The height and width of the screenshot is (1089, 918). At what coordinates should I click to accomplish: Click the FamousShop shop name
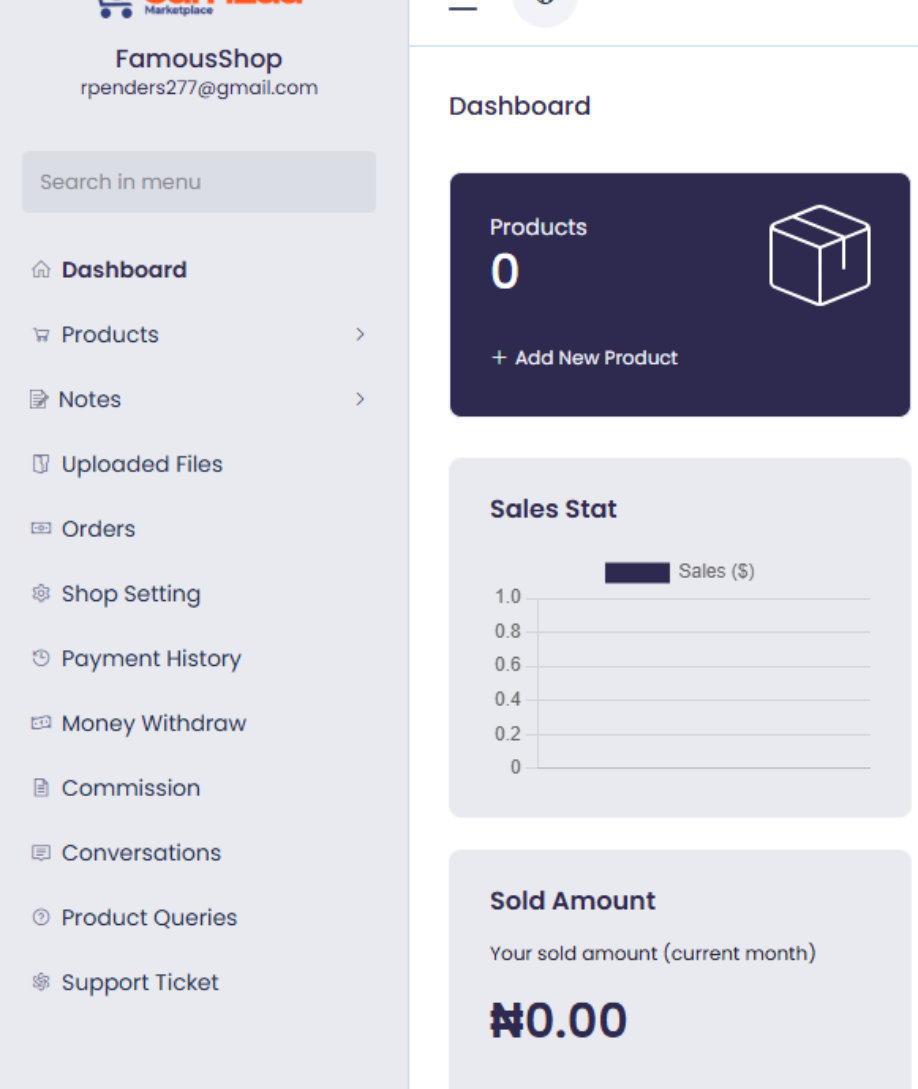(199, 59)
